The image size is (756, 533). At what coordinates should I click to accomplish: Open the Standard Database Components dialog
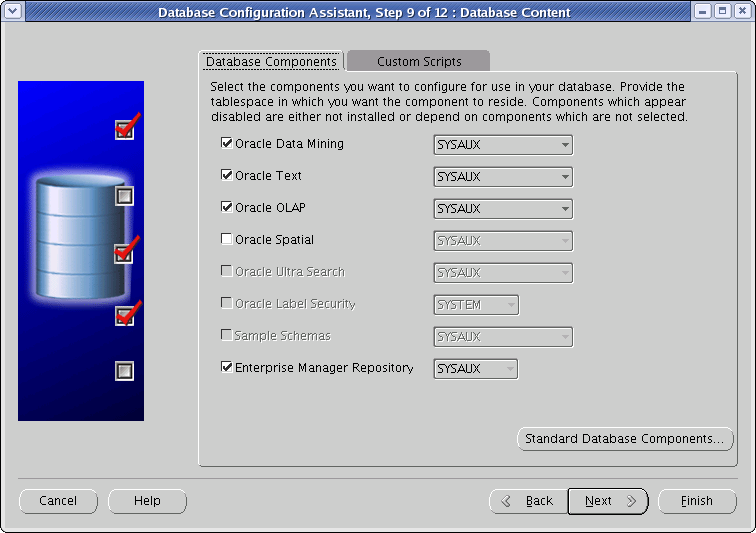pos(625,439)
